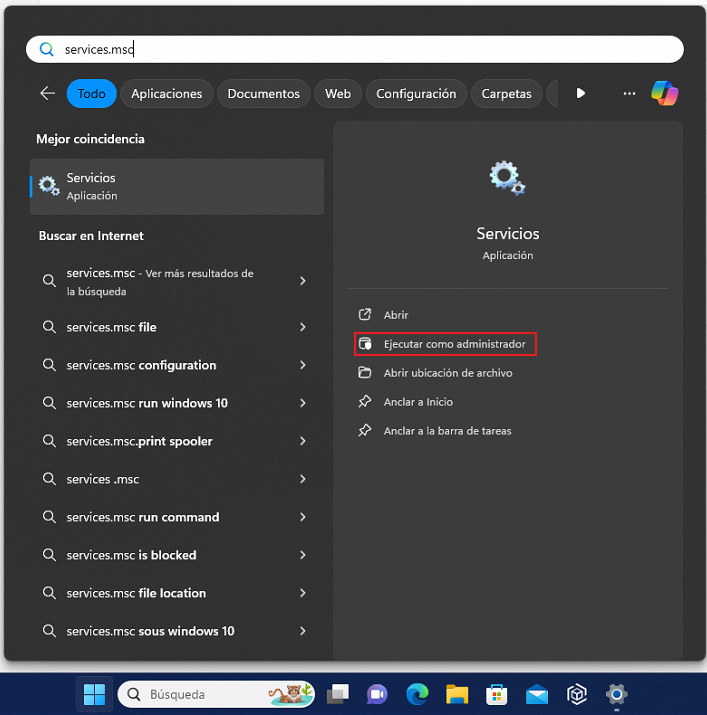Screen dimensions: 707x715
Task: Expand the 'services.msc run command' chevron
Action: pos(302,517)
